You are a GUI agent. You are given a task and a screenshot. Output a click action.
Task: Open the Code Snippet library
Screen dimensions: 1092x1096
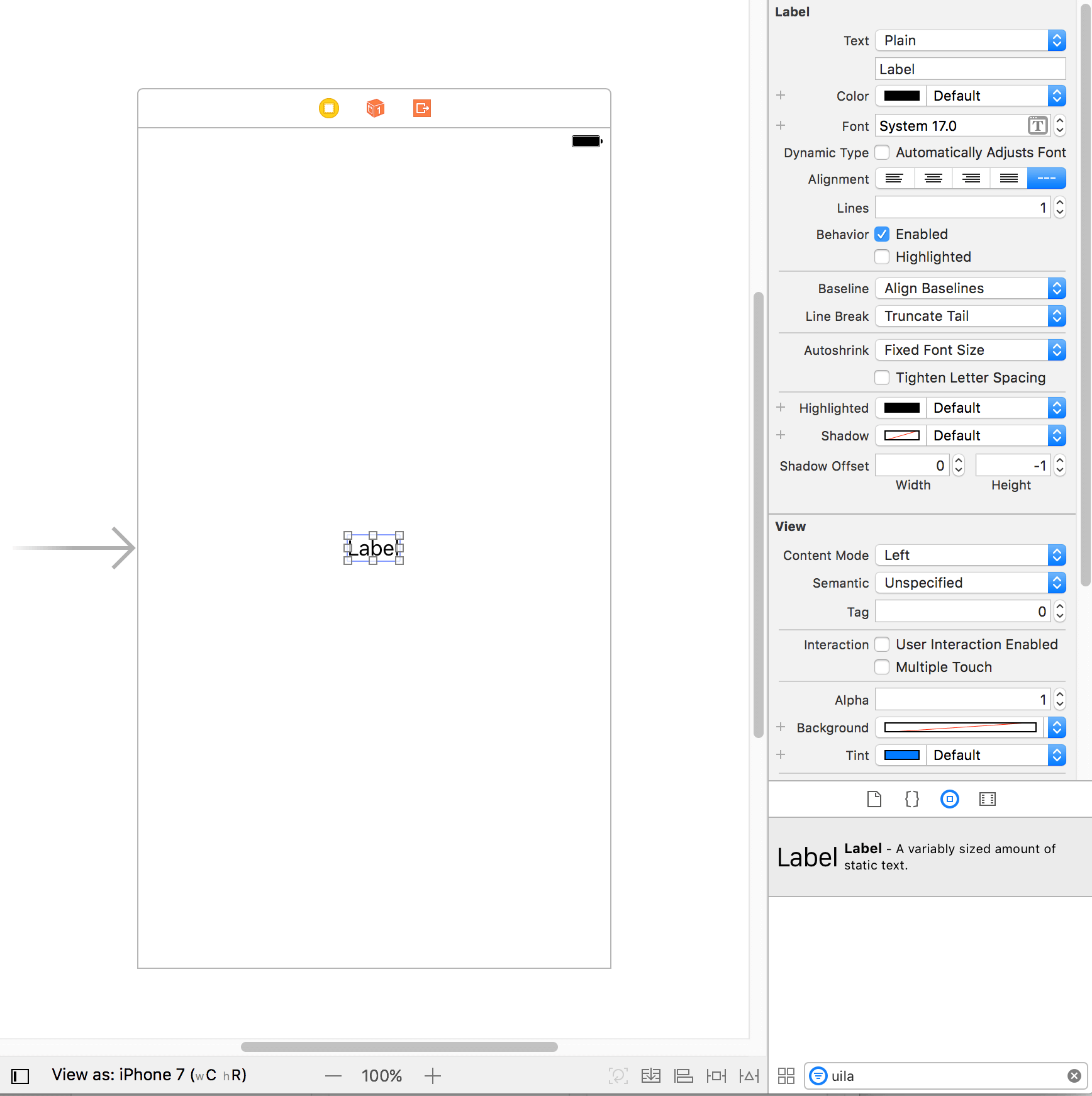click(x=912, y=799)
